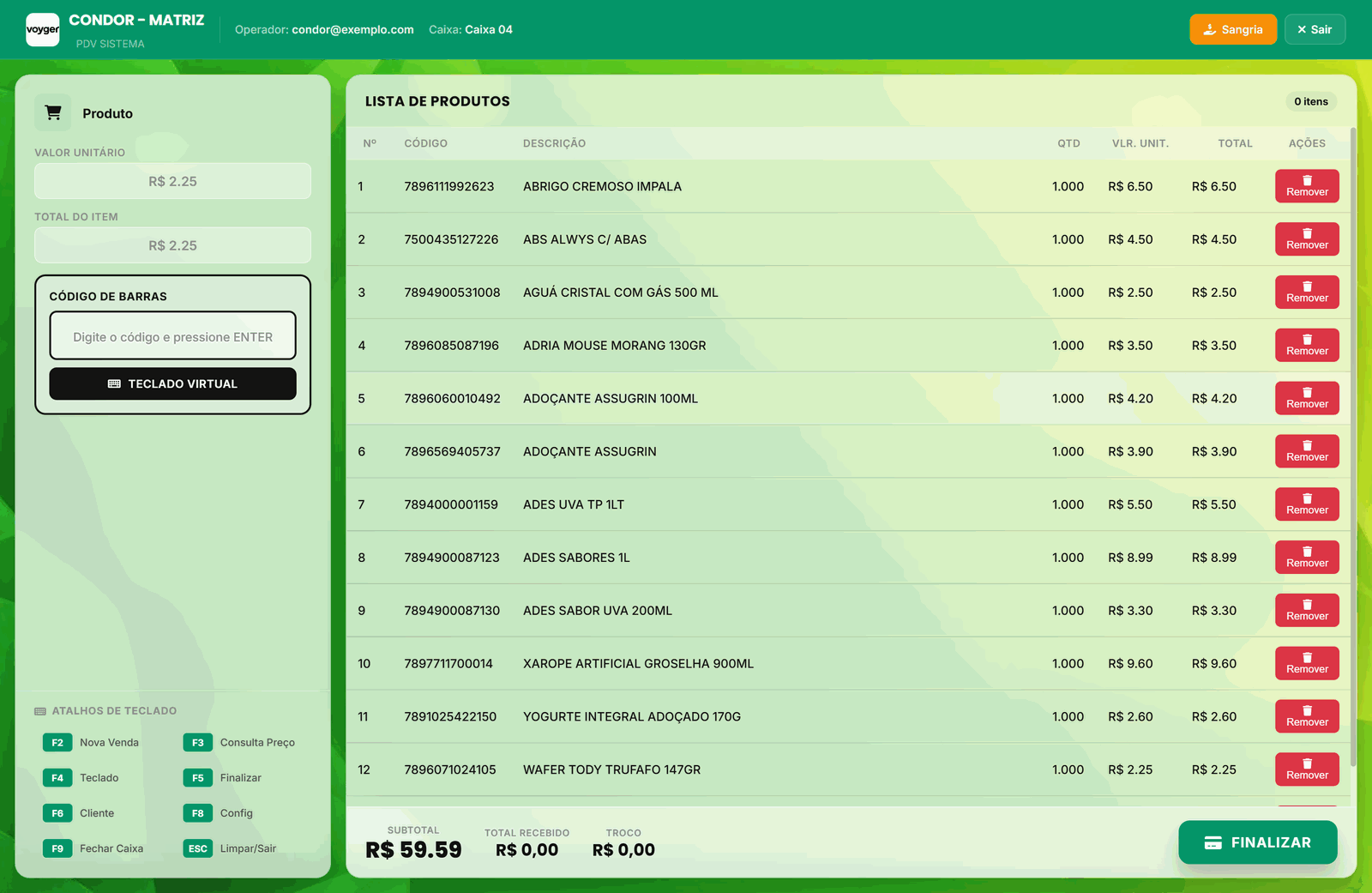Remove ADES UVA TP 1LT item

pyautogui.click(x=1307, y=504)
